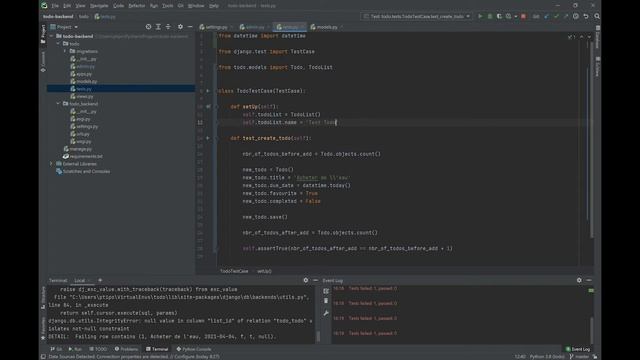Click the profiler icon in toolbar
Screen dimensions: 640x360
[509, 16]
